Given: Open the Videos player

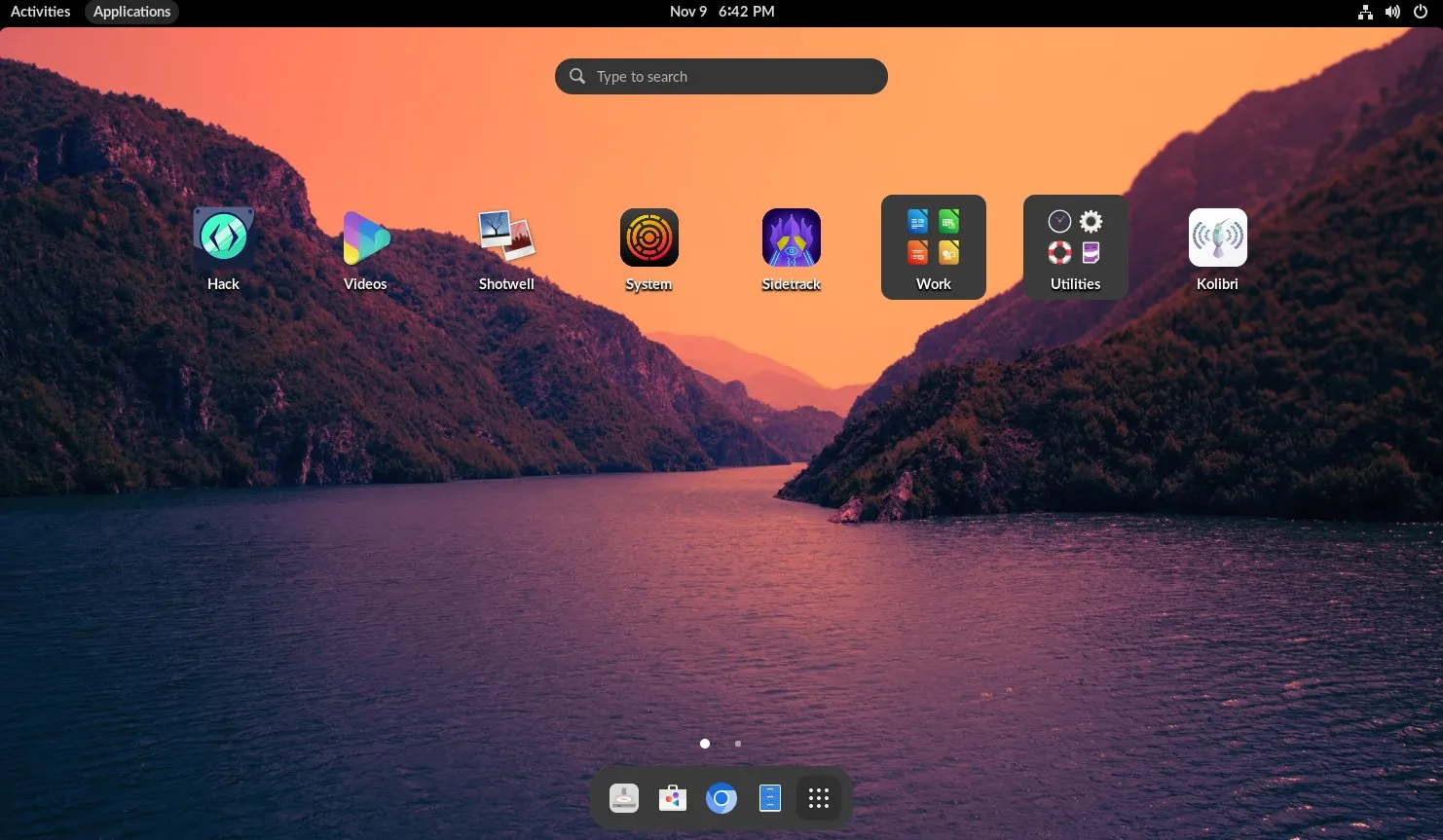Looking at the screenshot, I should [x=365, y=237].
